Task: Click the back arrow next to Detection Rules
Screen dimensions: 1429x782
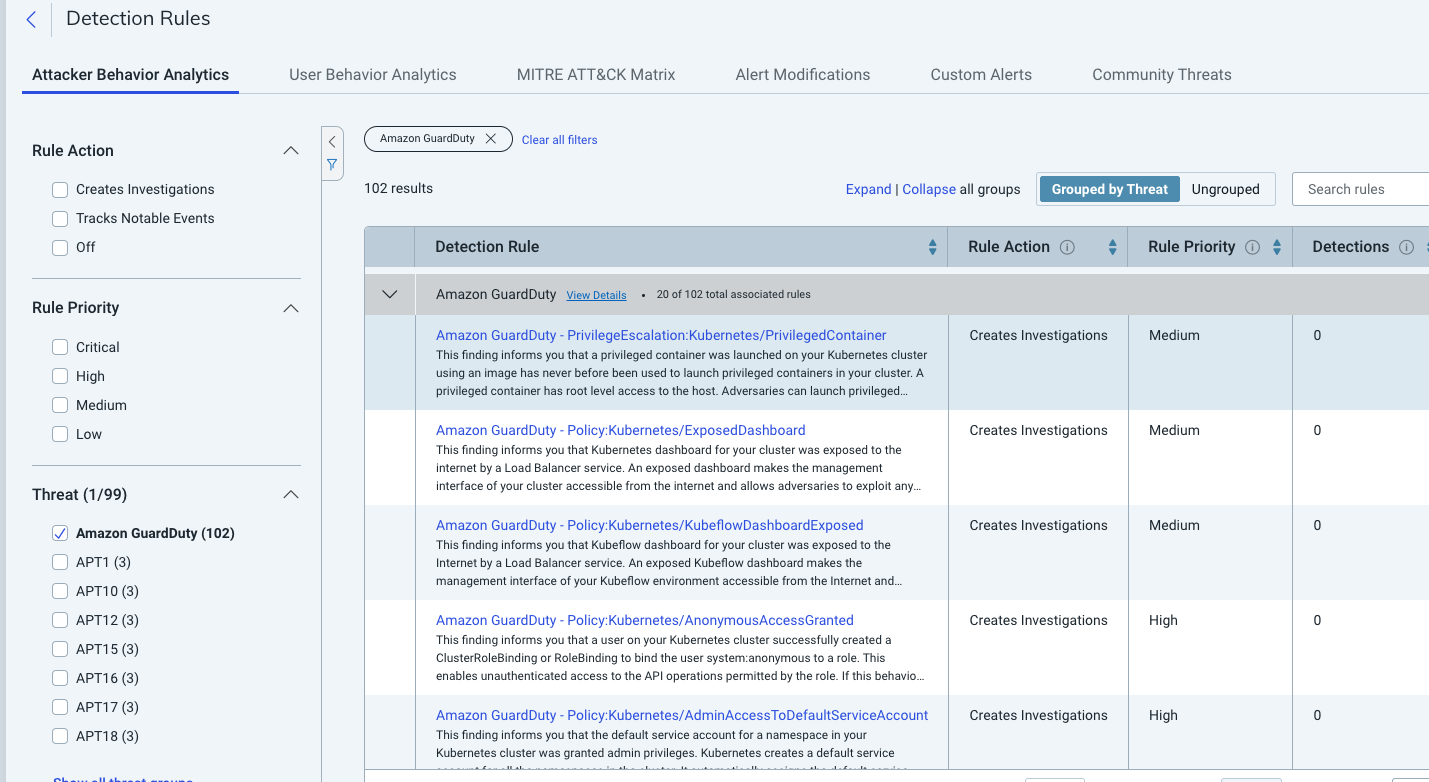Action: pos(31,19)
